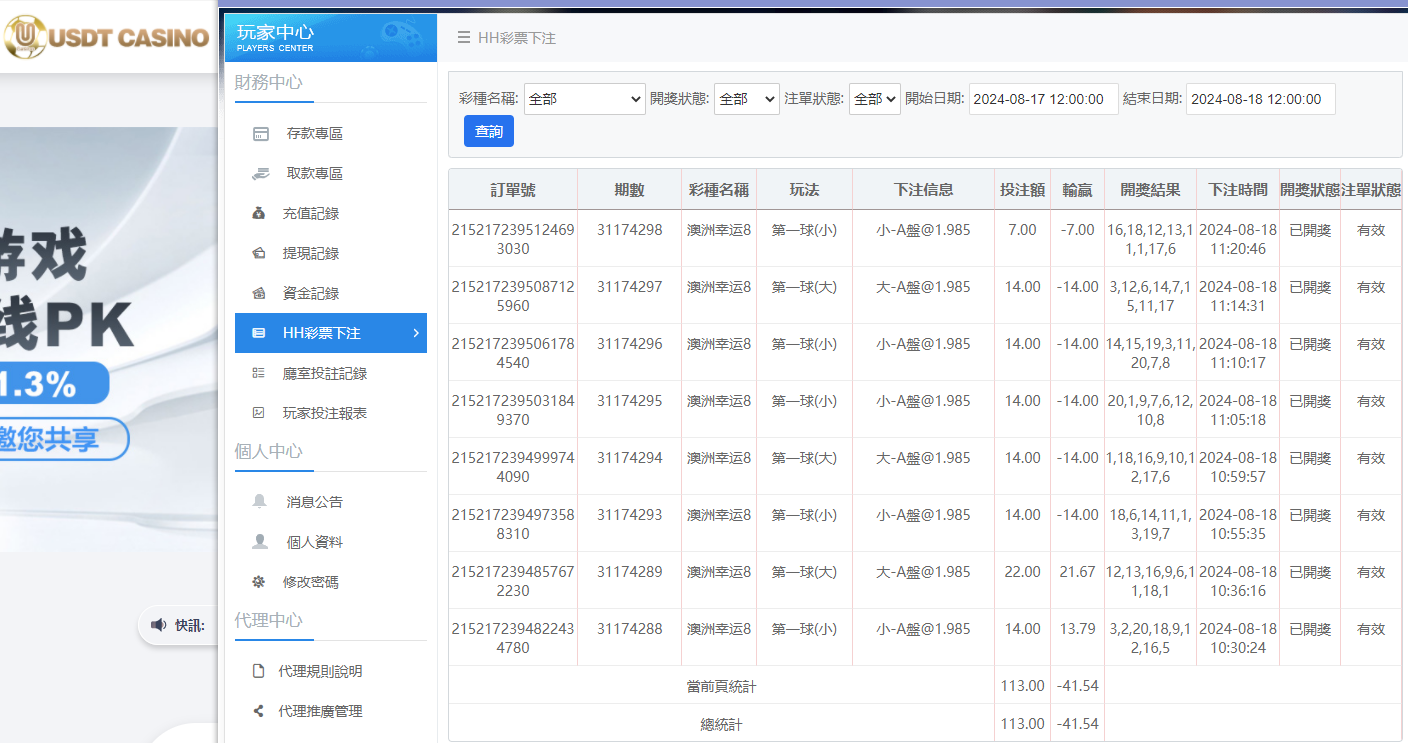Screen dimensions: 1408x743
Task: Click the 開始日期 start date field
Action: pos(1043,99)
